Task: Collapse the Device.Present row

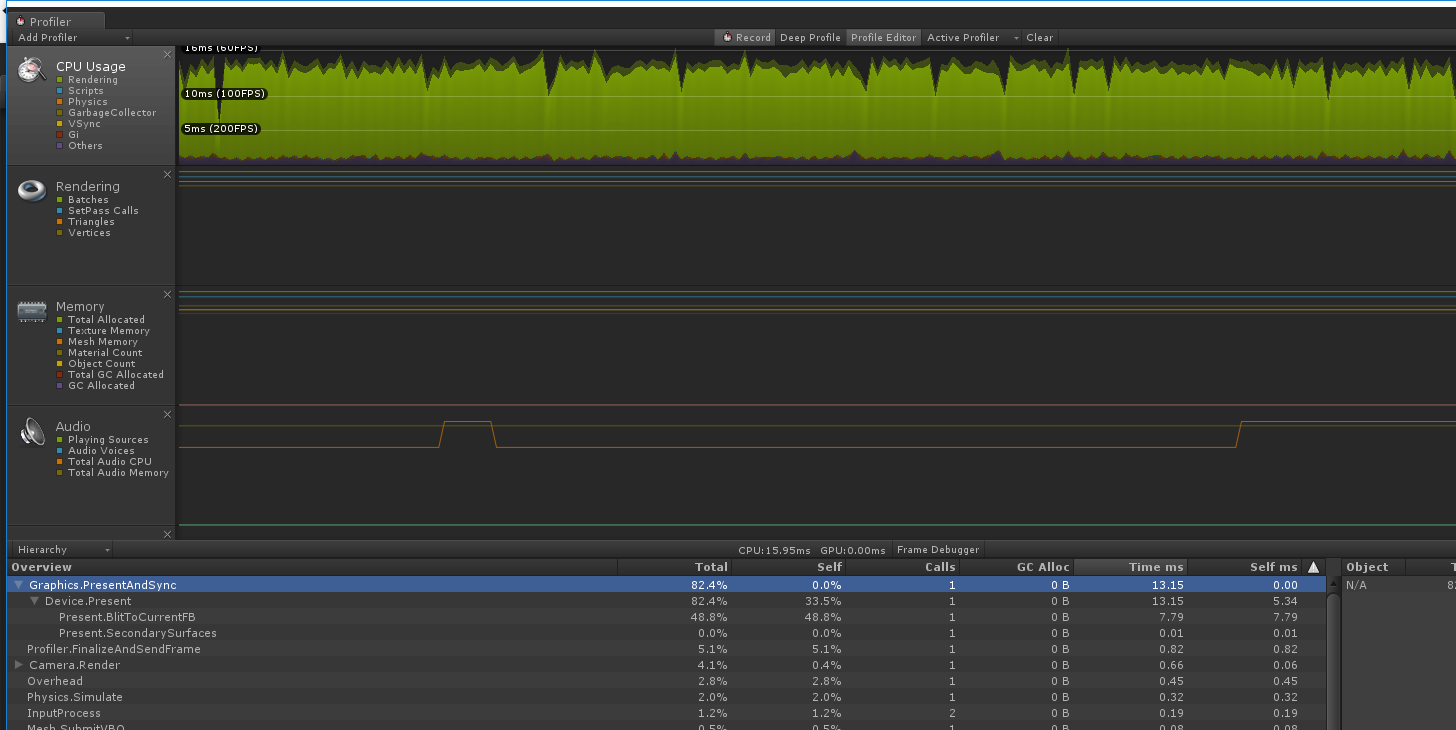Action: pyautogui.click(x=35, y=601)
